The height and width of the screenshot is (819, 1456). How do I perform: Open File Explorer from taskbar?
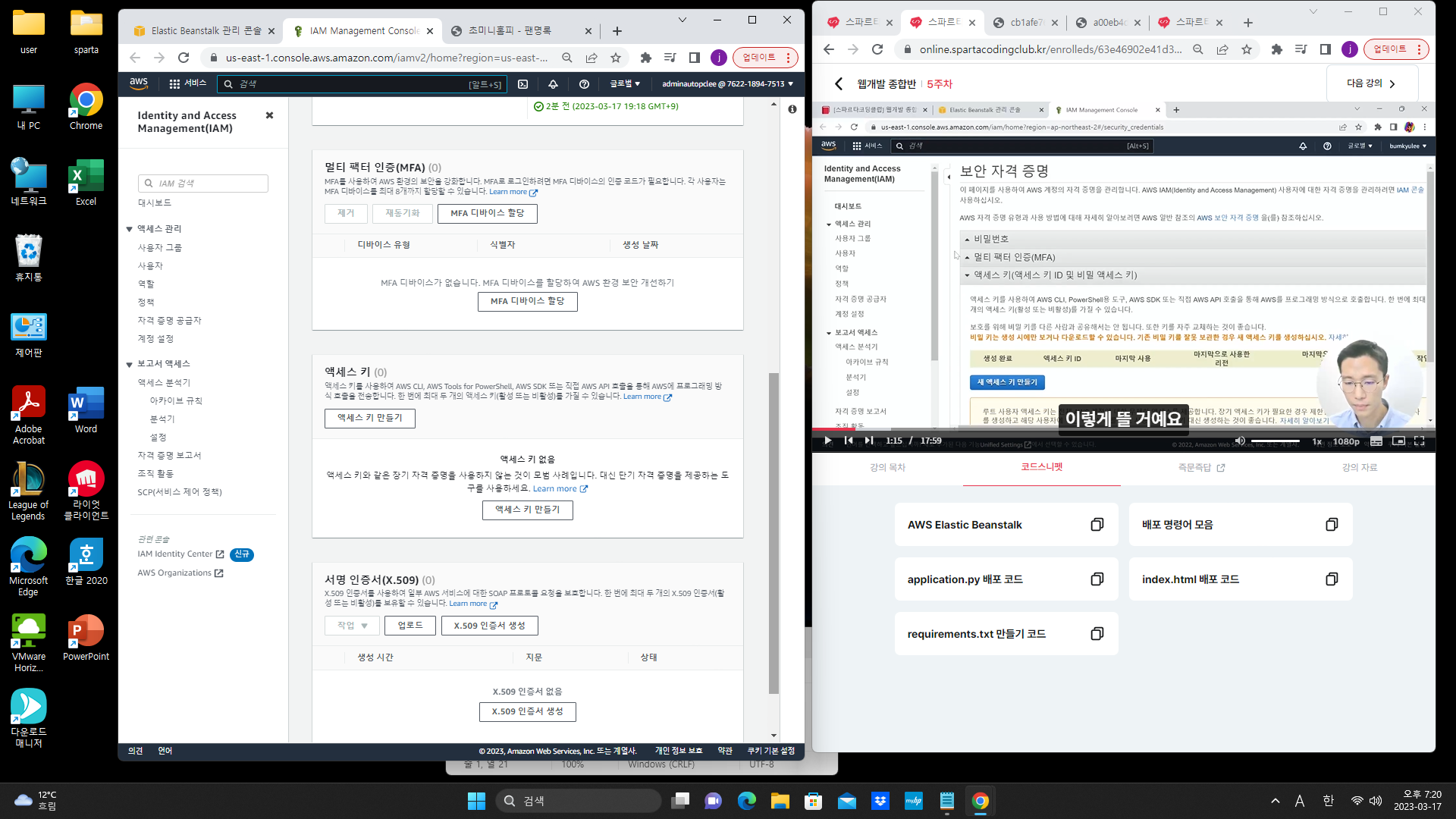click(780, 801)
